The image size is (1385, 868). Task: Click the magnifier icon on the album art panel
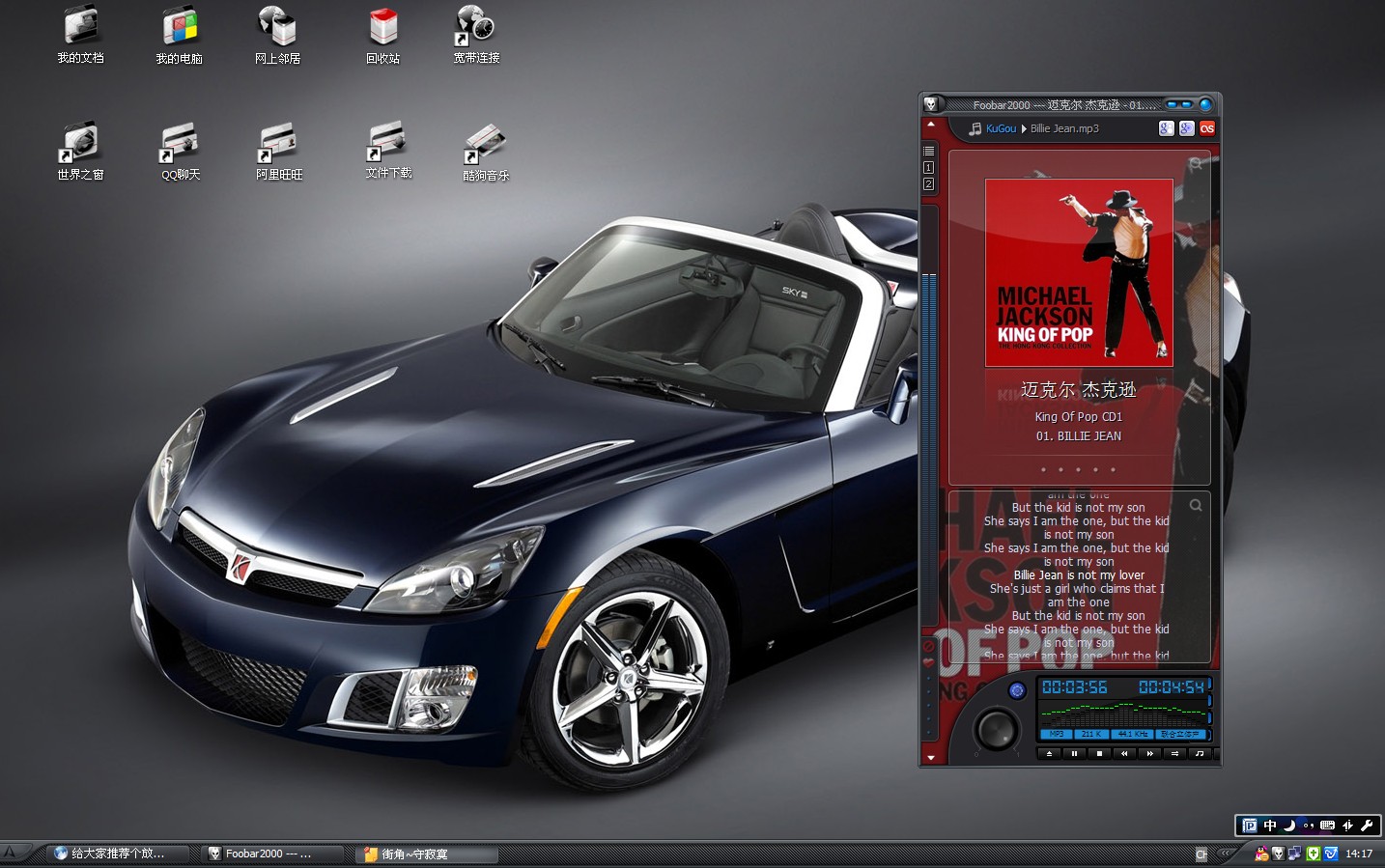tap(1196, 164)
